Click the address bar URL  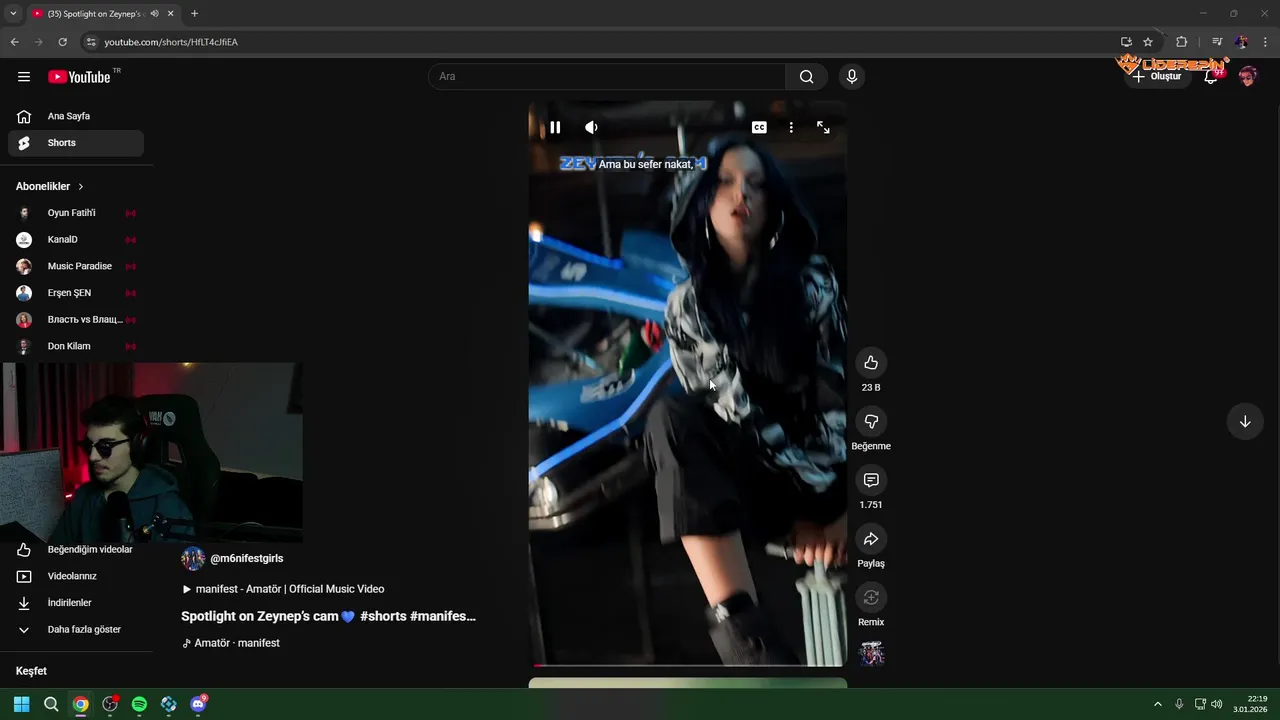(171, 42)
